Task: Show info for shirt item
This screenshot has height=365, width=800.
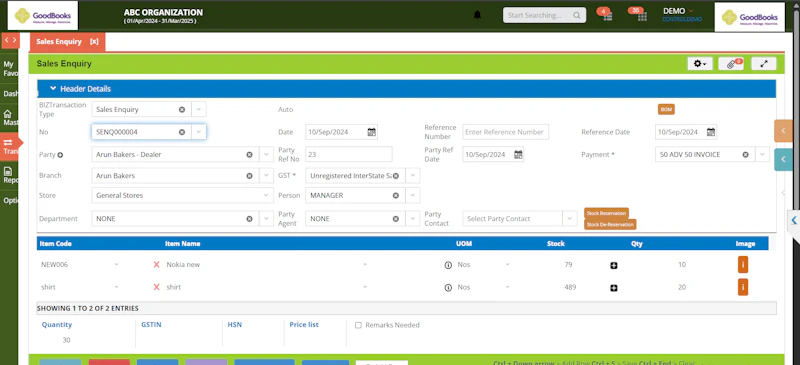Action: [448, 287]
